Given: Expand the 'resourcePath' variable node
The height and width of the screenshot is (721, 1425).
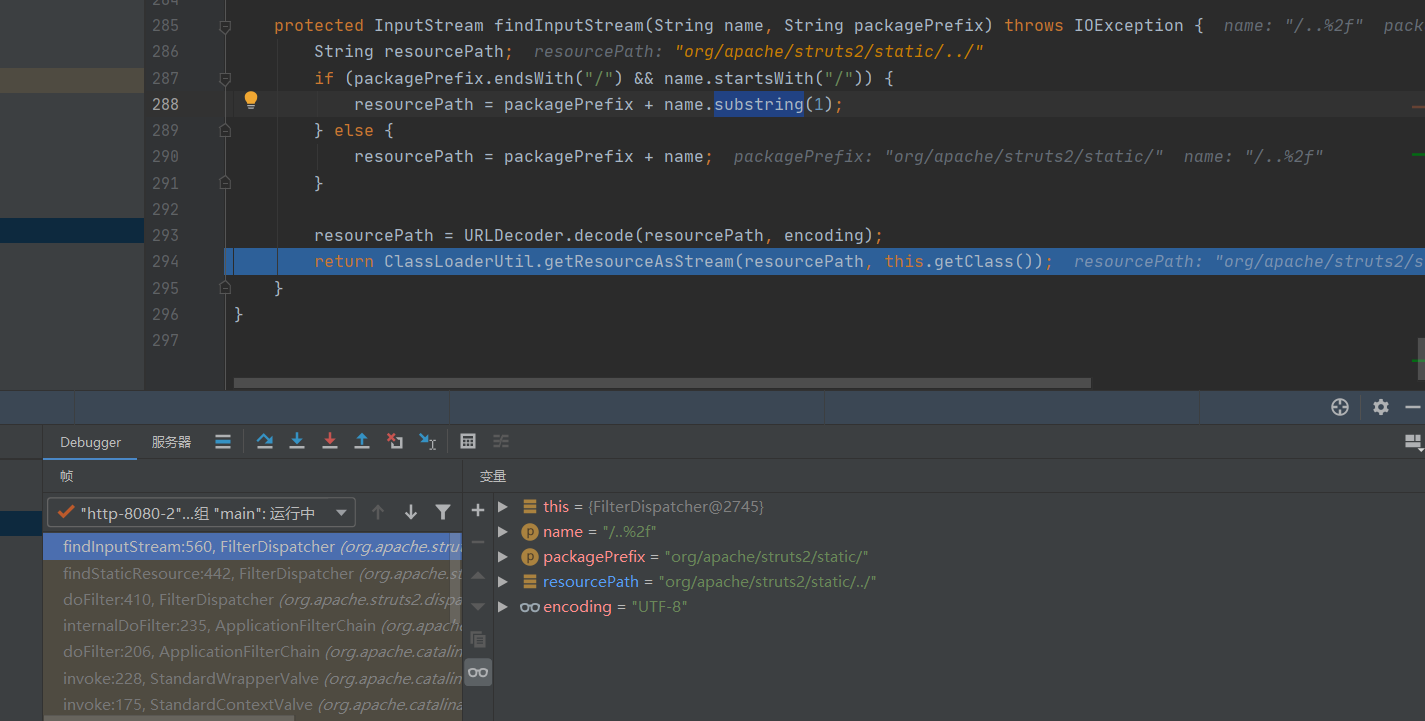Looking at the screenshot, I should (503, 582).
